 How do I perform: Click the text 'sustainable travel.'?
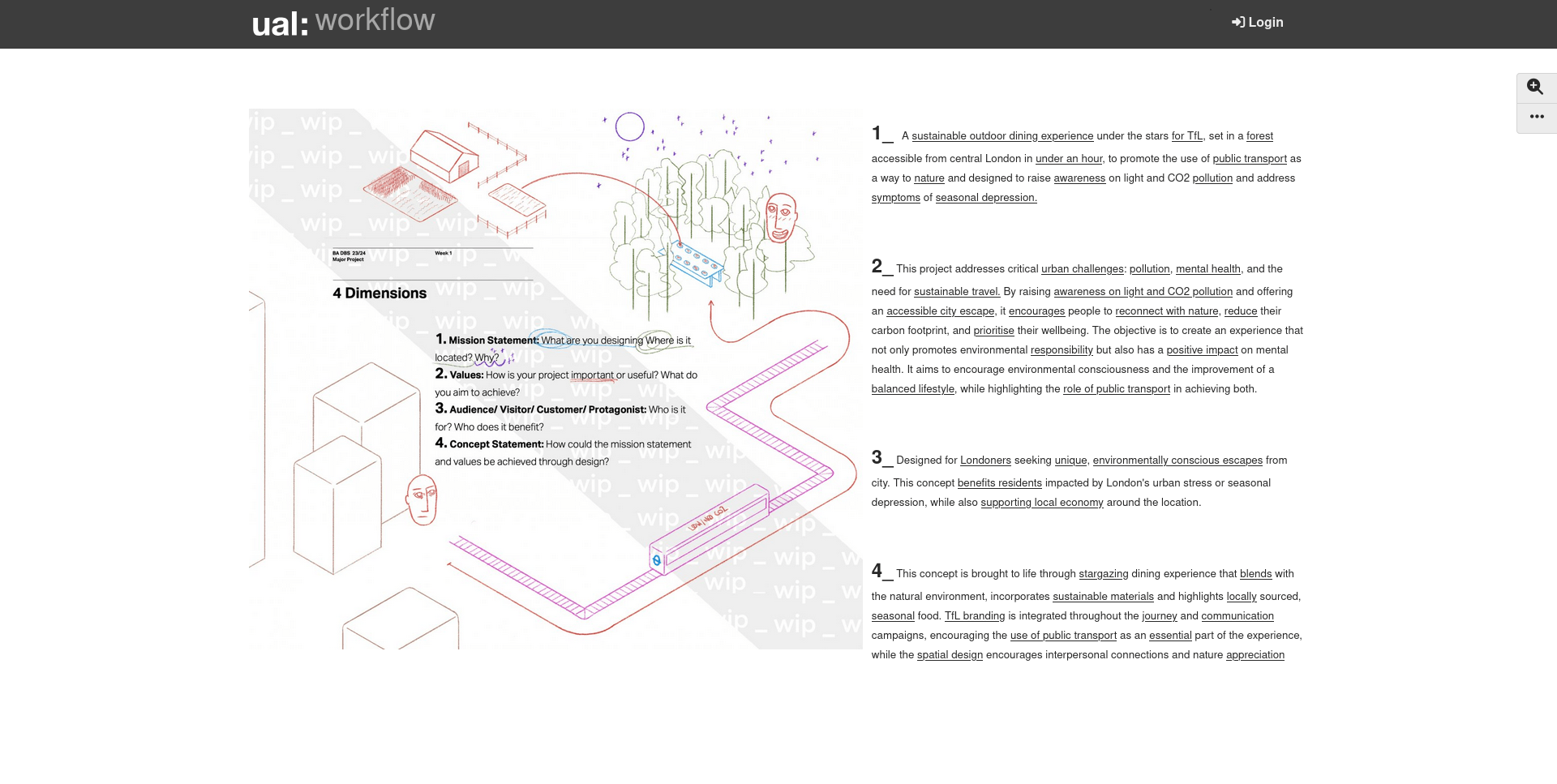[957, 292]
